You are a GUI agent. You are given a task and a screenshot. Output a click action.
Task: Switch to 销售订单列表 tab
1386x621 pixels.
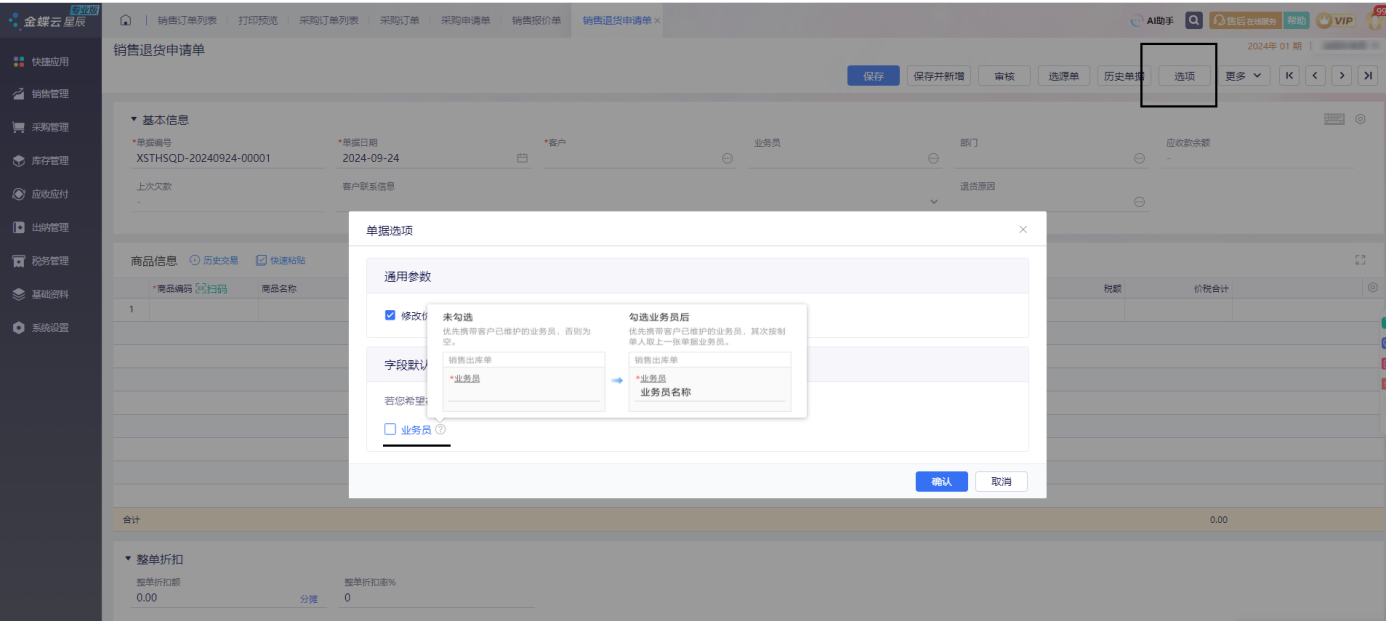pos(186,20)
